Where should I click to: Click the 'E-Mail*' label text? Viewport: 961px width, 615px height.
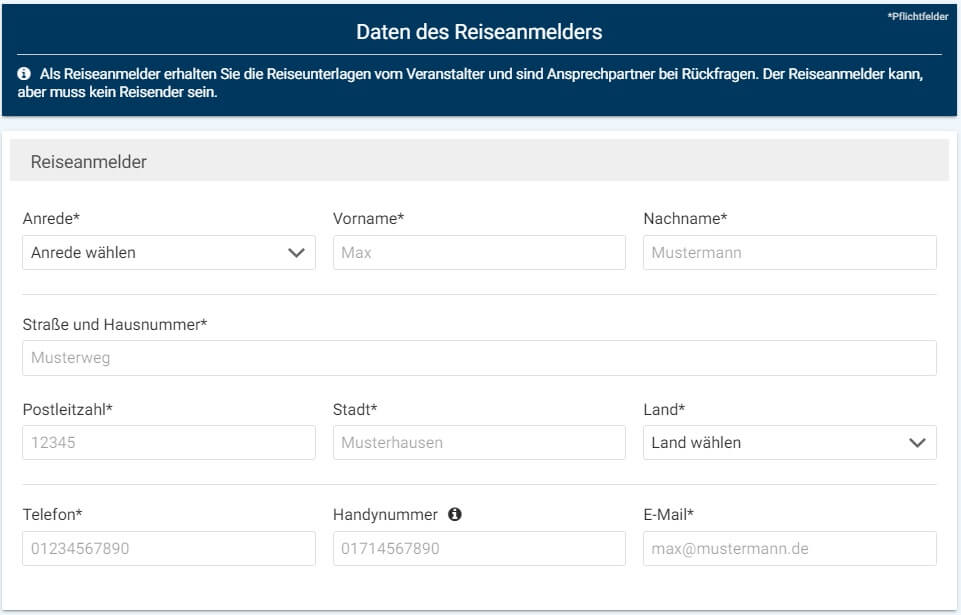[x=668, y=515]
